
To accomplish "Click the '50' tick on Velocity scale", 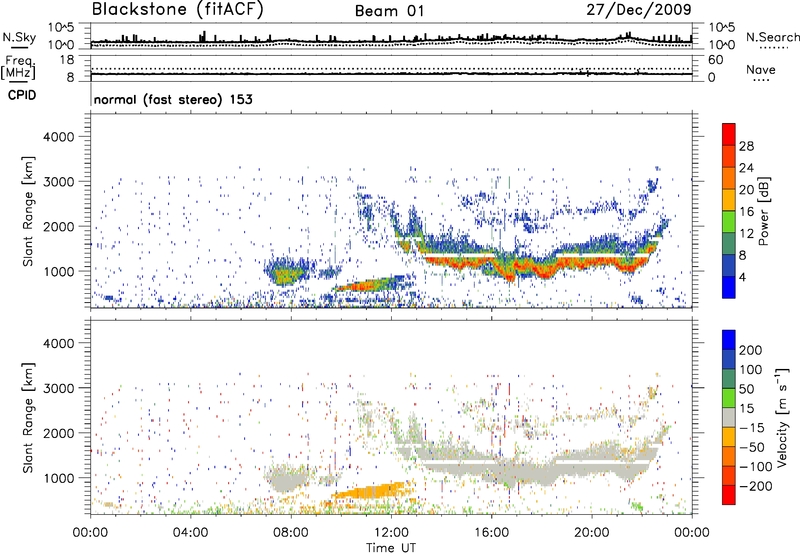I will [747, 389].
